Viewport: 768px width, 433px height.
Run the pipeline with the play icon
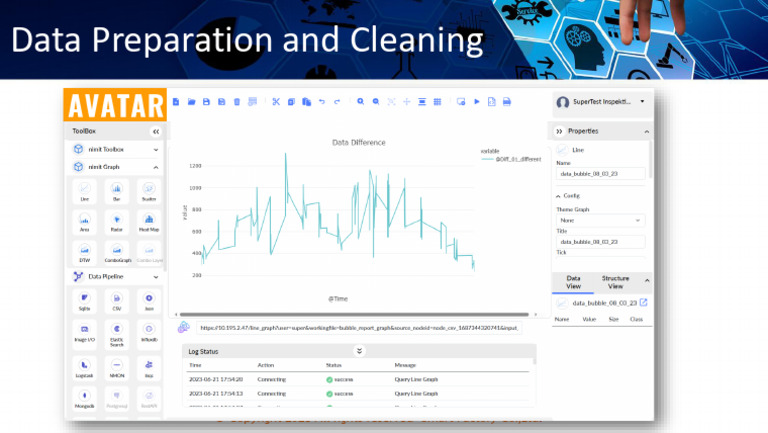coord(477,102)
